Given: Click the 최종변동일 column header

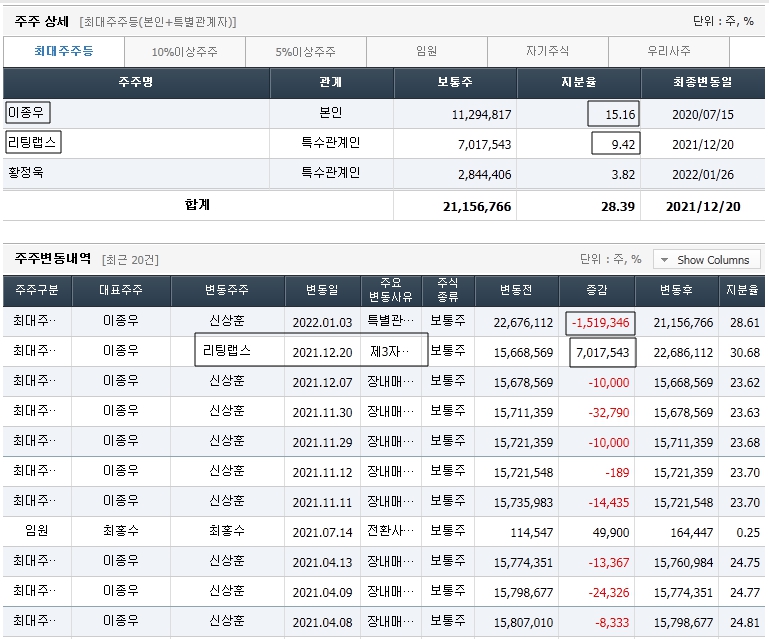Looking at the screenshot, I should pos(703,82).
